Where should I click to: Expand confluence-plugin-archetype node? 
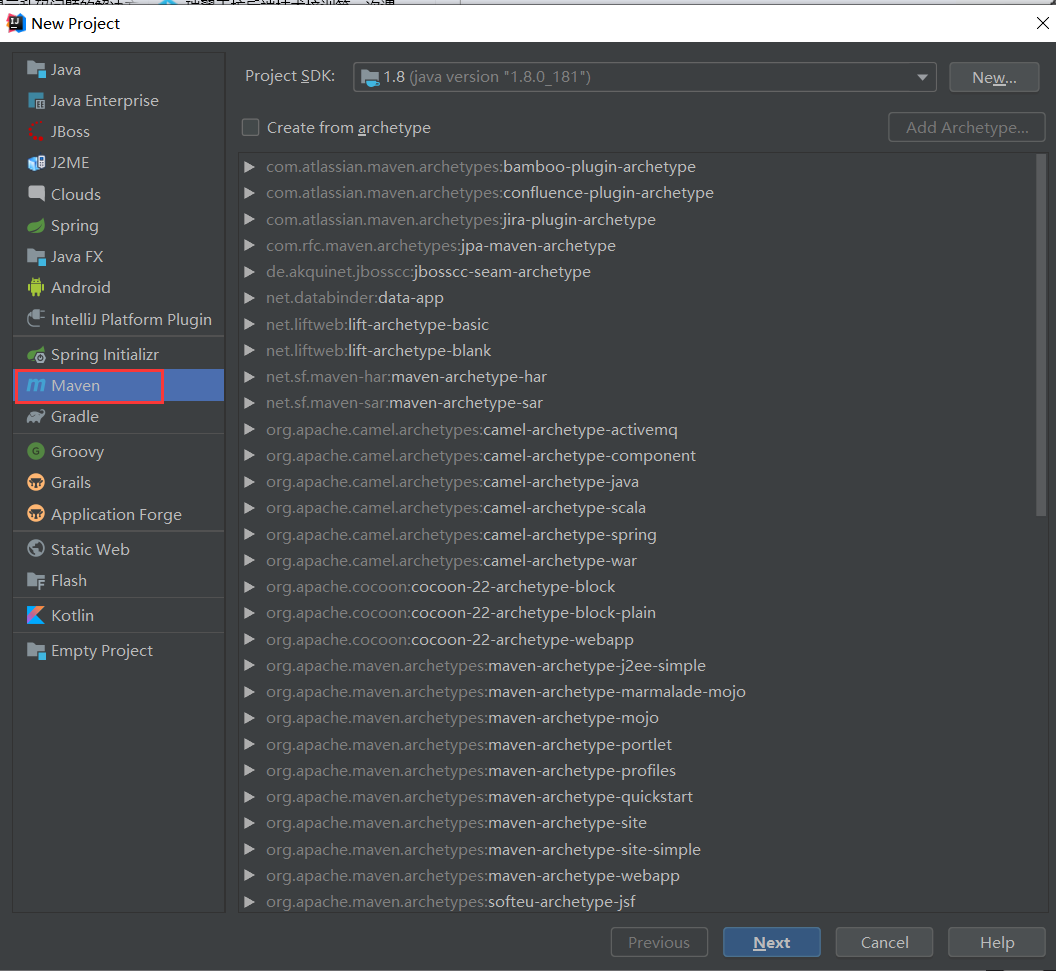[x=249, y=193]
